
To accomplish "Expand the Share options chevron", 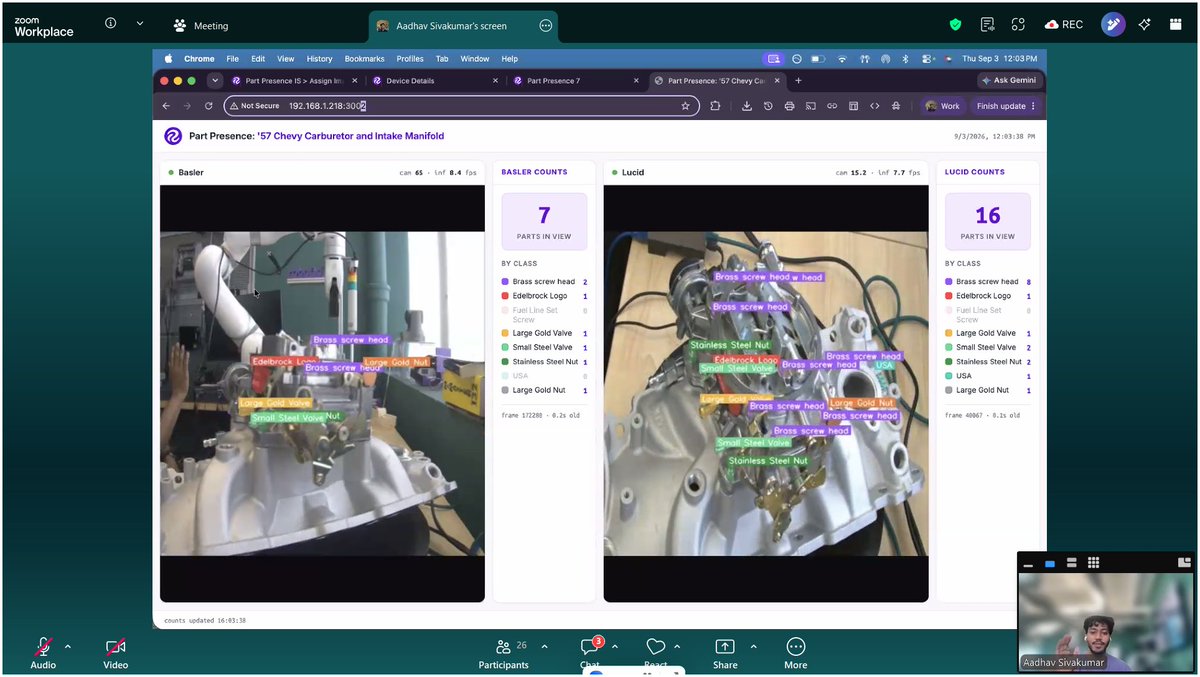I will click(x=753, y=647).
